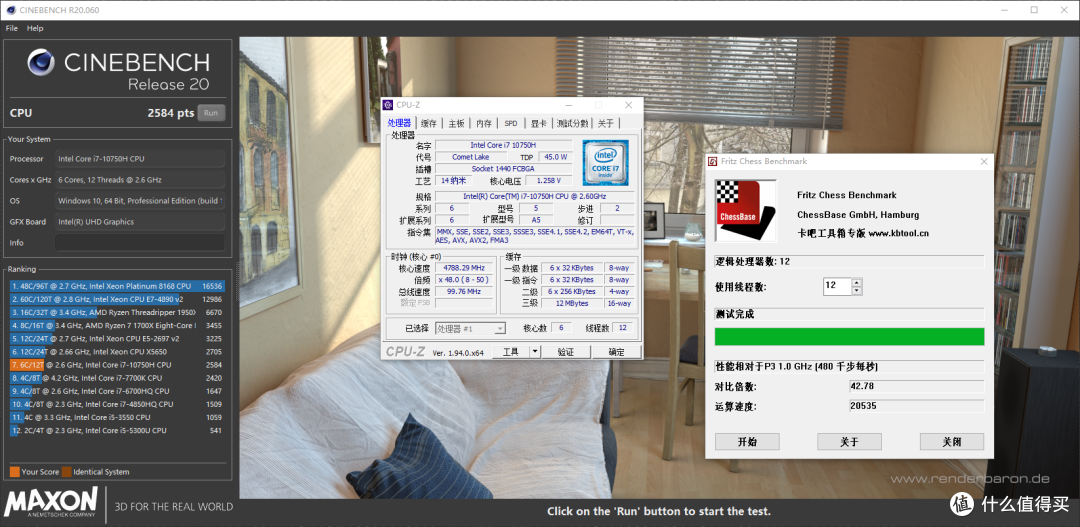Switch to the SPD tab in CPU-Z
1080x527 pixels.
(510, 123)
